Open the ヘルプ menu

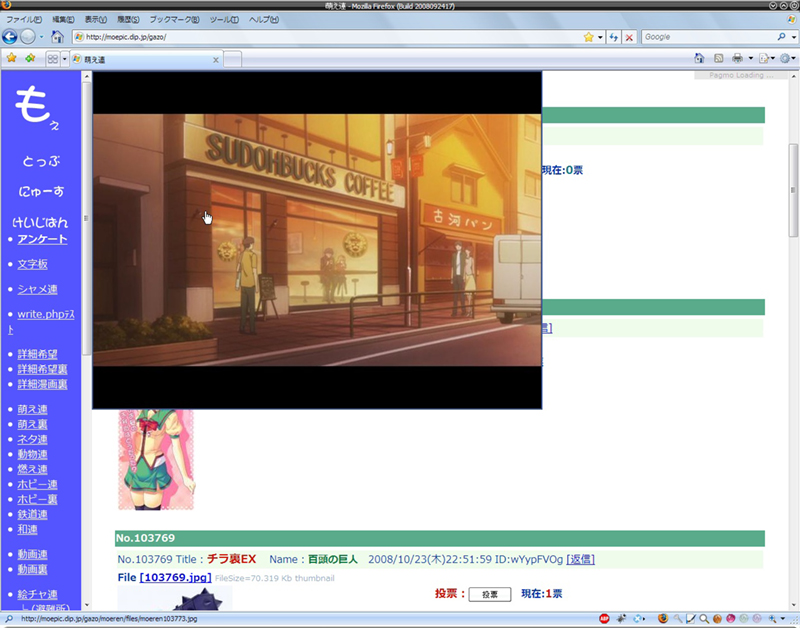click(x=264, y=19)
